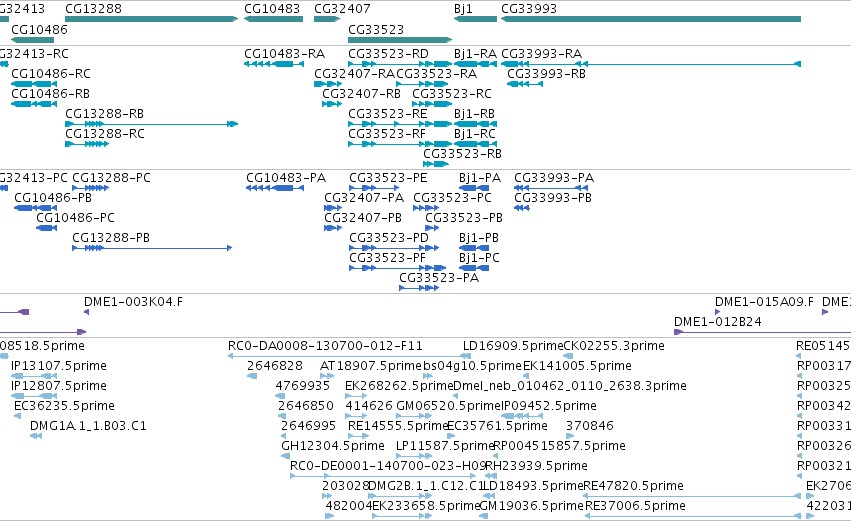Click EST label EK141005.5prime
This screenshot has width=851, height=521.
577,366
